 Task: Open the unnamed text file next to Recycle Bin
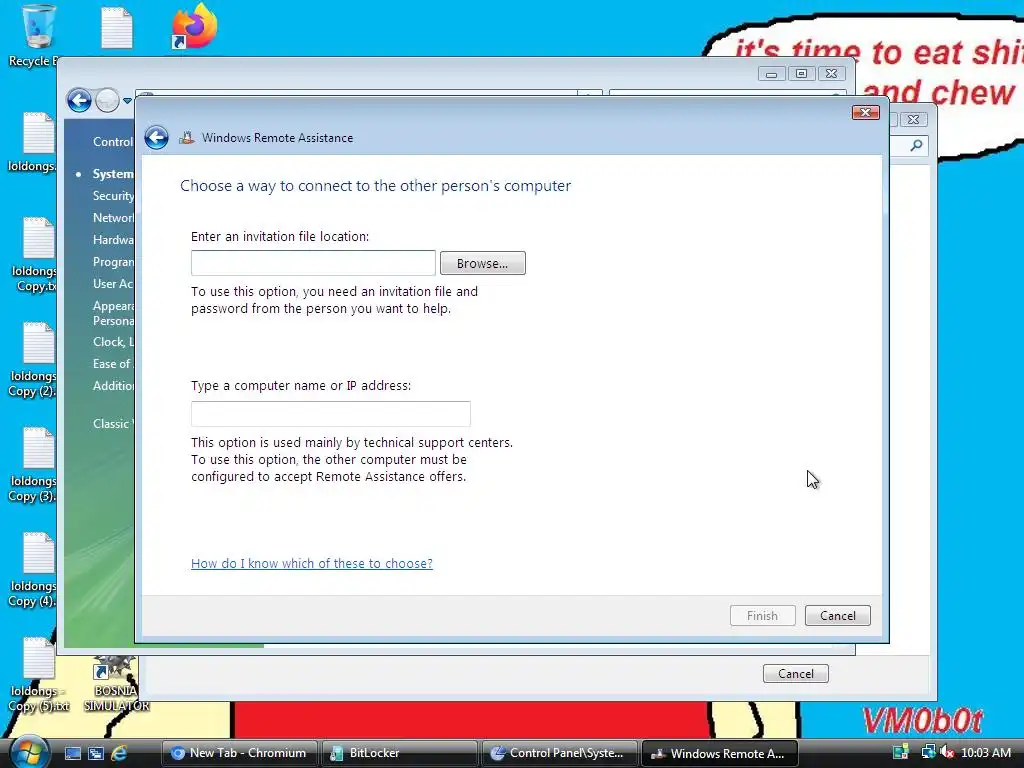tap(117, 27)
